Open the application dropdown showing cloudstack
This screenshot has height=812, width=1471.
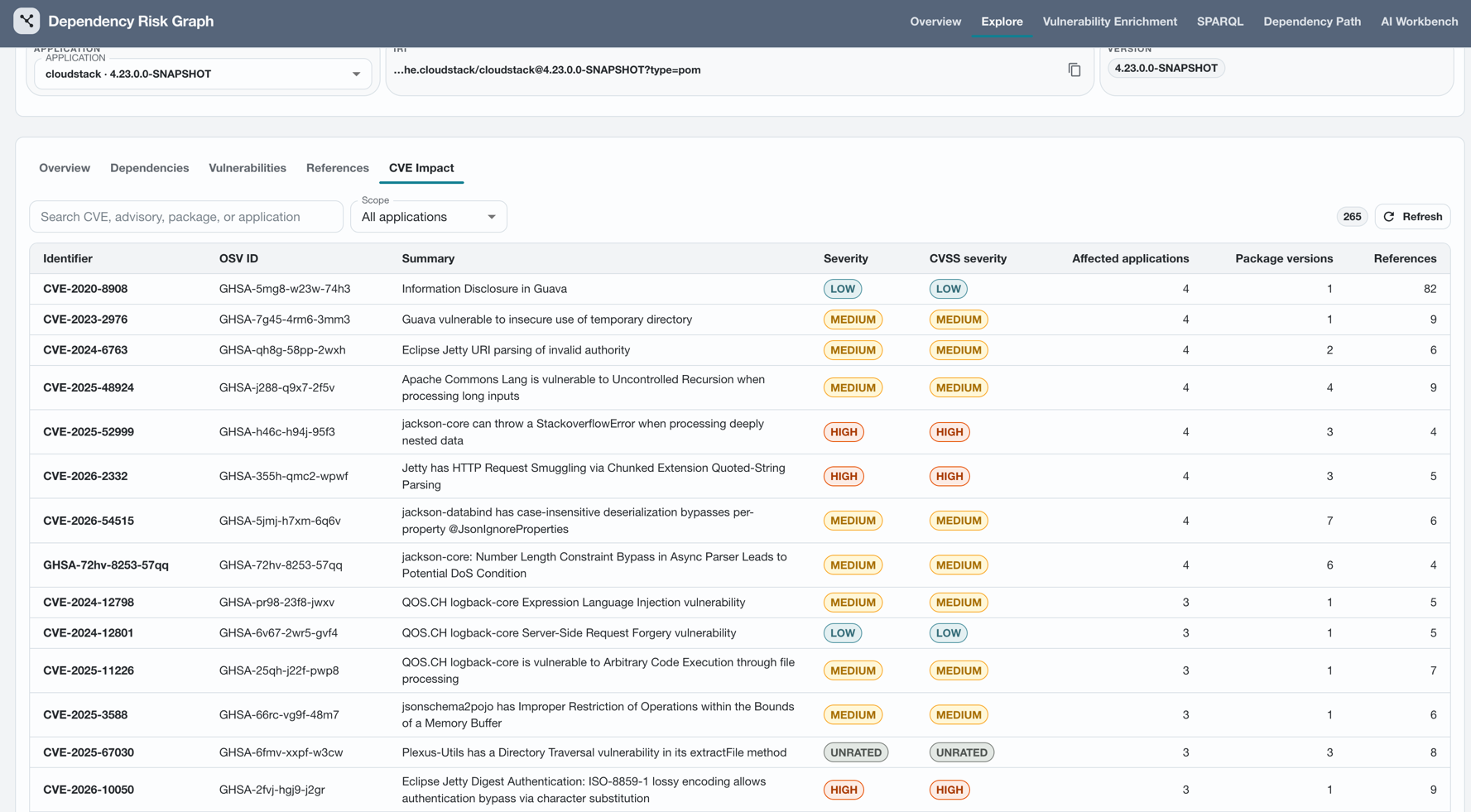(203, 74)
